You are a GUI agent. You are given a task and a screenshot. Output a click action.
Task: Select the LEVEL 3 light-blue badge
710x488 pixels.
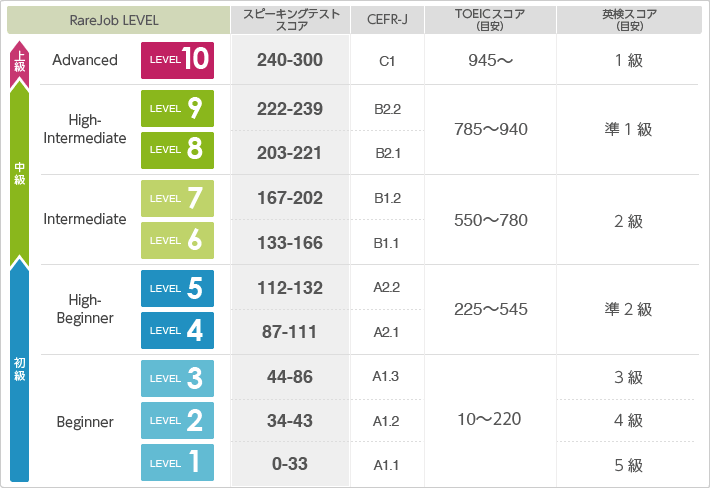point(177,378)
